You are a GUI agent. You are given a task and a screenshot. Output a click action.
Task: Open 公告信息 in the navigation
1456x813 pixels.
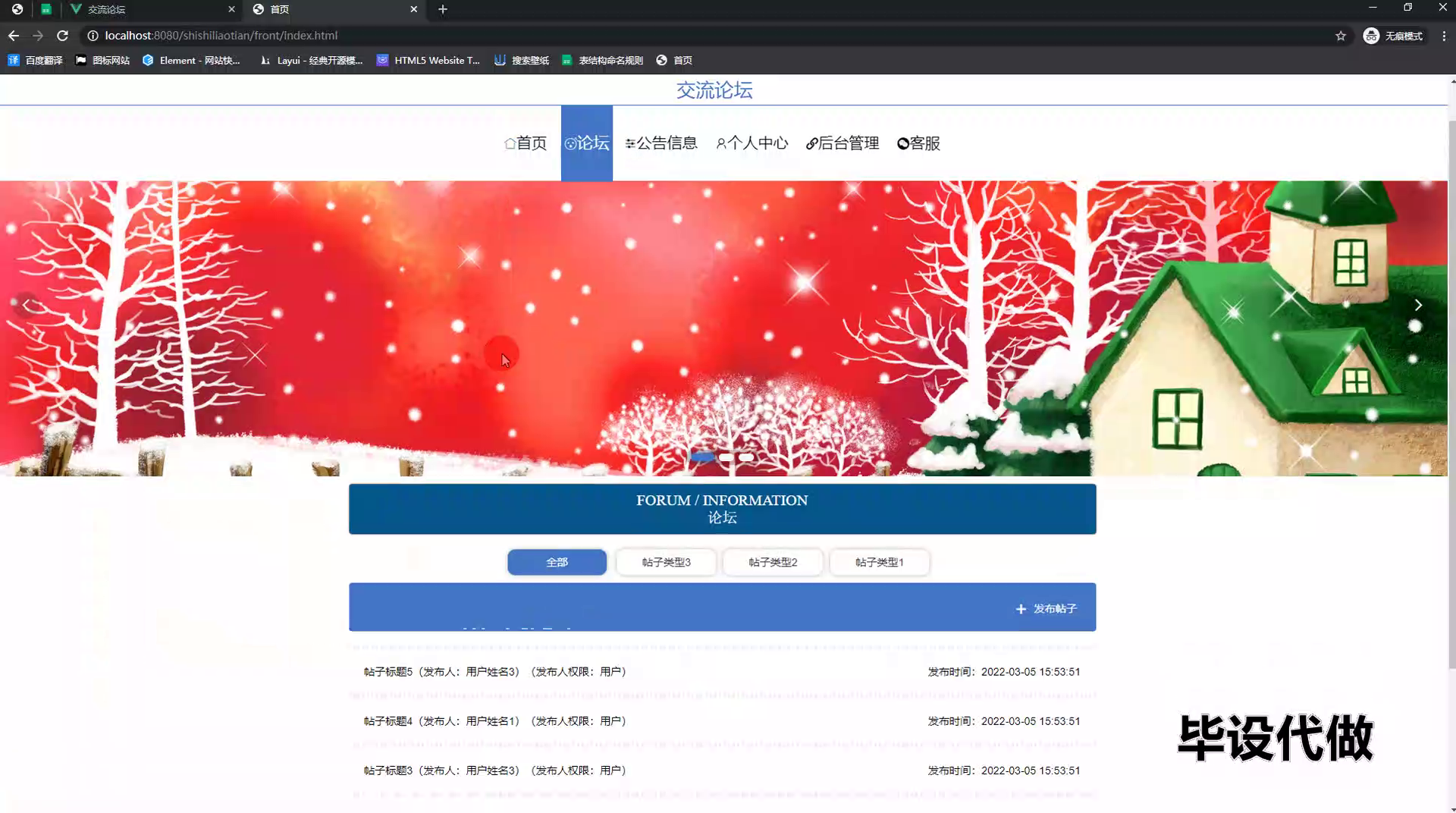click(x=661, y=143)
